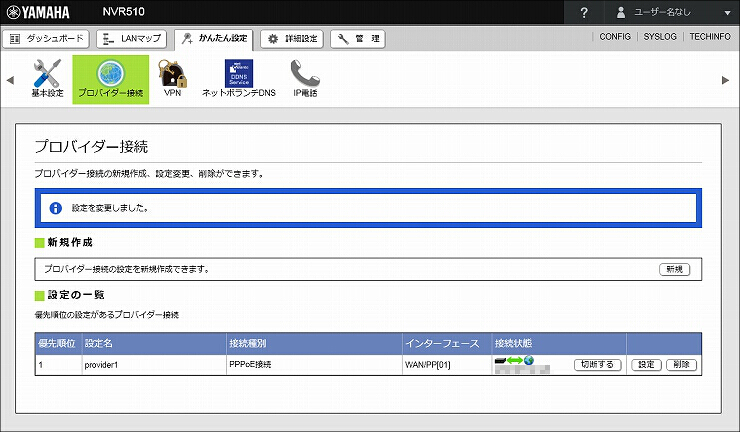Click the 接続種別 column header
This screenshot has height=432, width=740.
[314, 344]
